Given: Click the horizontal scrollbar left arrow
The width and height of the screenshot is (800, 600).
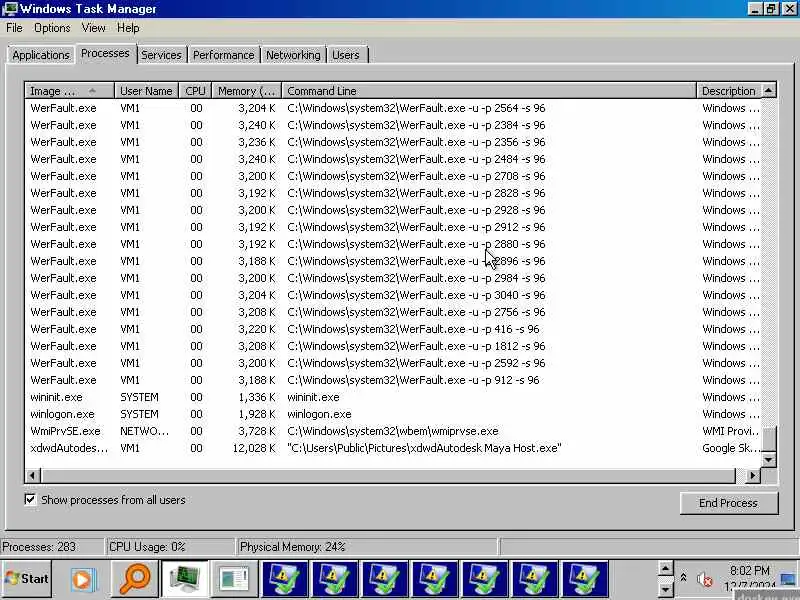Looking at the screenshot, I should click(x=32, y=476).
